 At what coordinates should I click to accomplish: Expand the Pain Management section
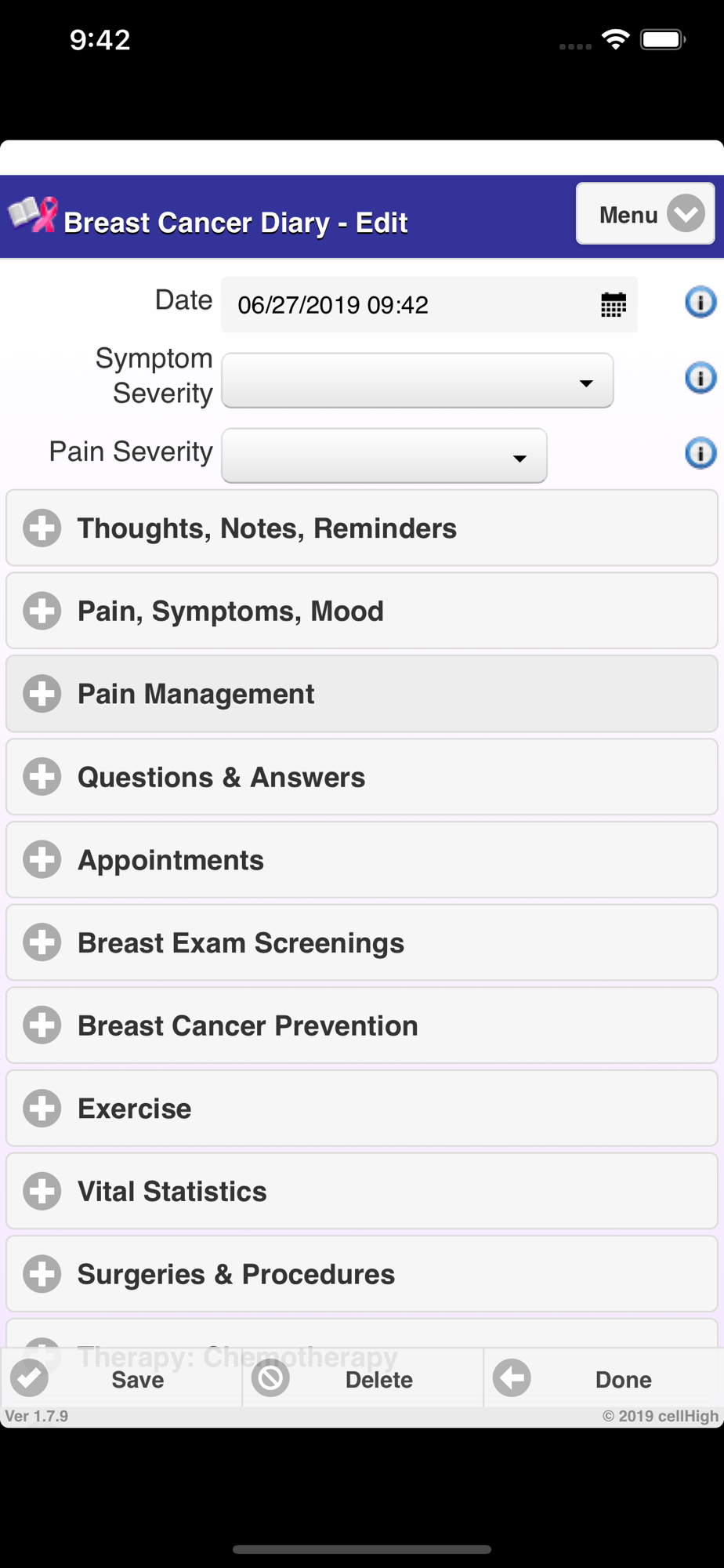[362, 694]
